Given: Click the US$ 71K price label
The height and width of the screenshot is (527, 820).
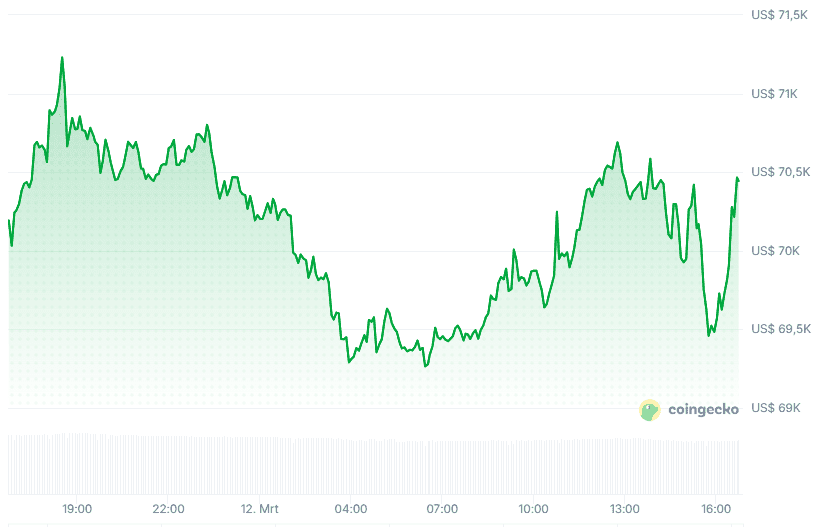Looking at the screenshot, I should pyautogui.click(x=774, y=94).
